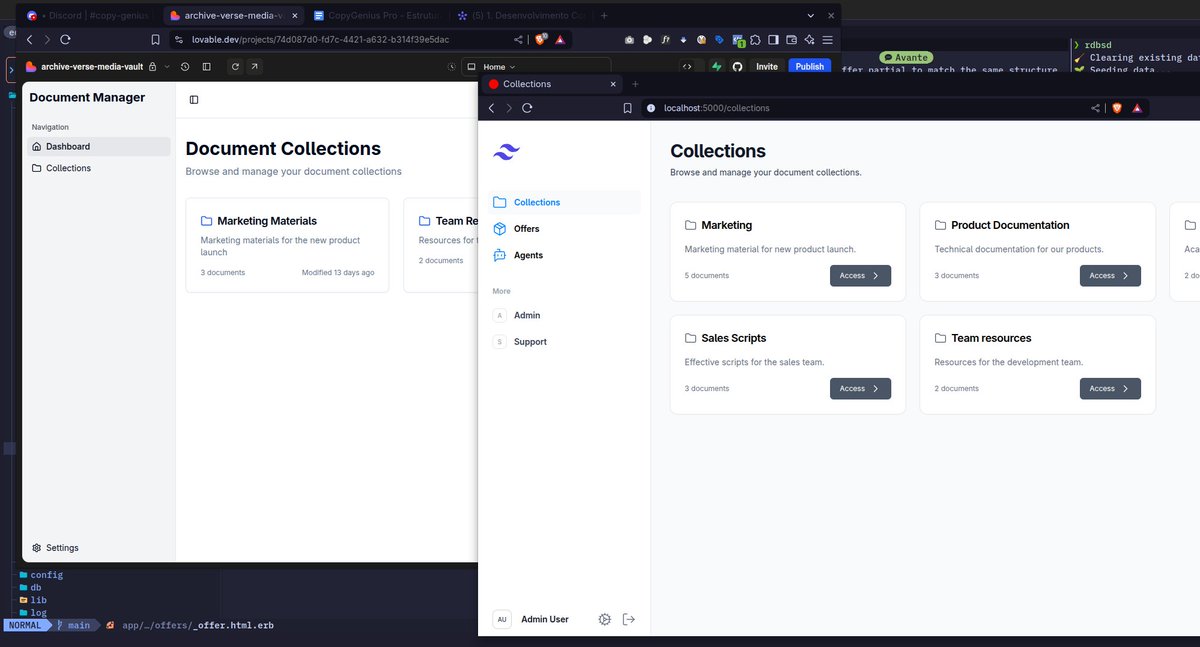Click Admin User profile name
1200x647 pixels.
tap(545, 619)
